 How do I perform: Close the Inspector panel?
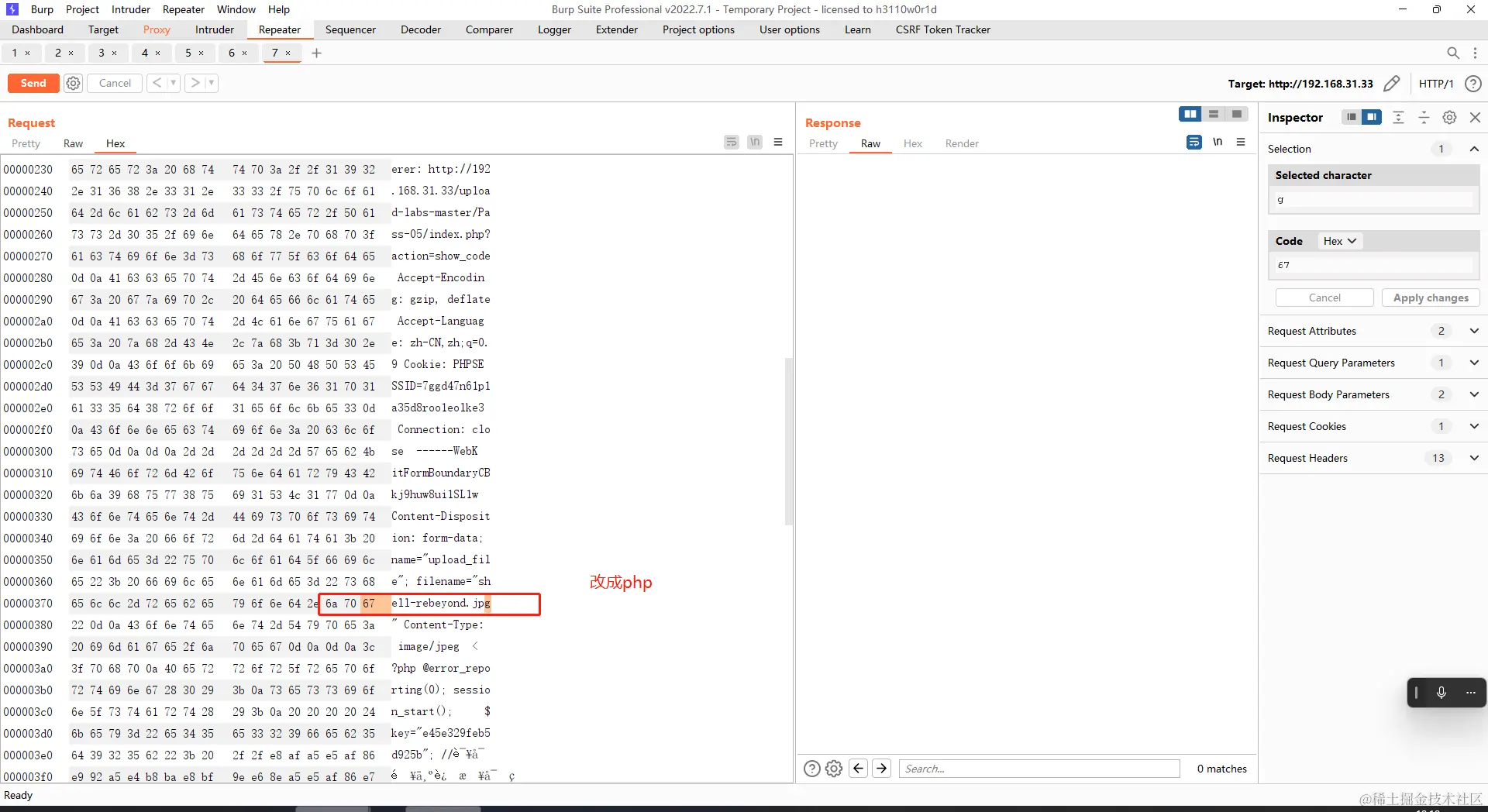pyautogui.click(x=1475, y=117)
